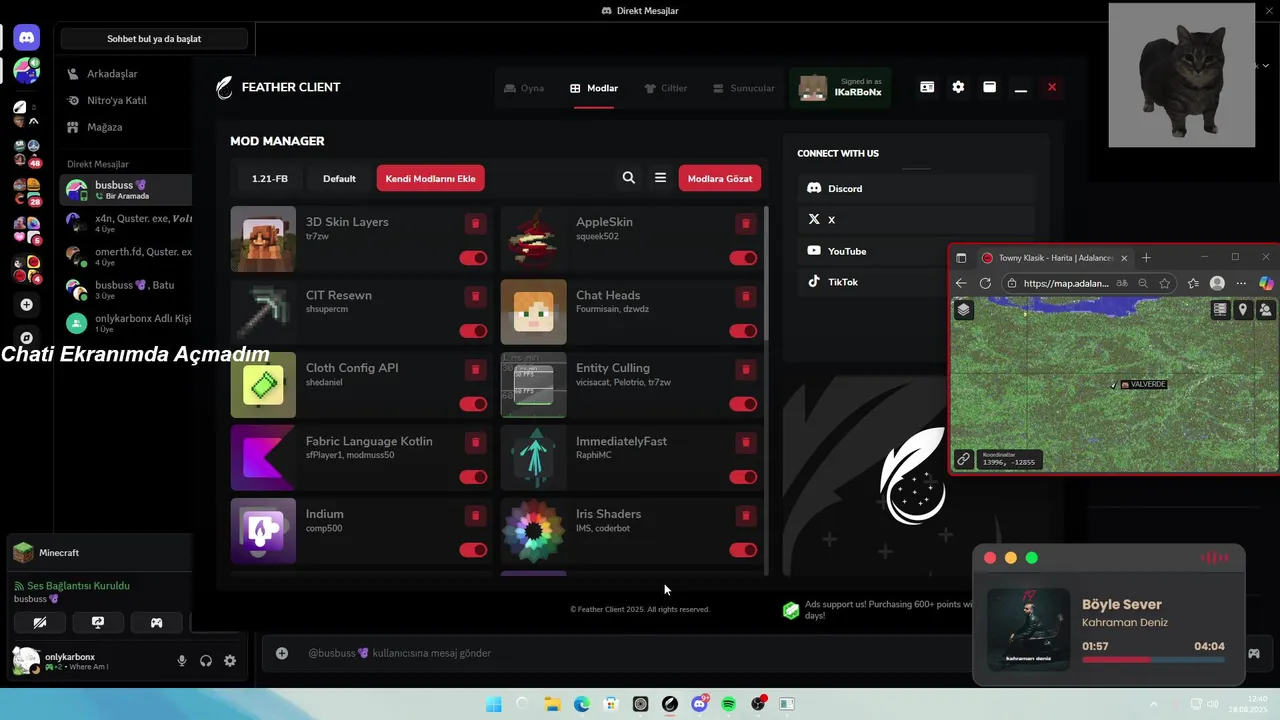Viewport: 1280px width, 720px height.
Task: Open the Default profile selector
Action: tap(339, 179)
